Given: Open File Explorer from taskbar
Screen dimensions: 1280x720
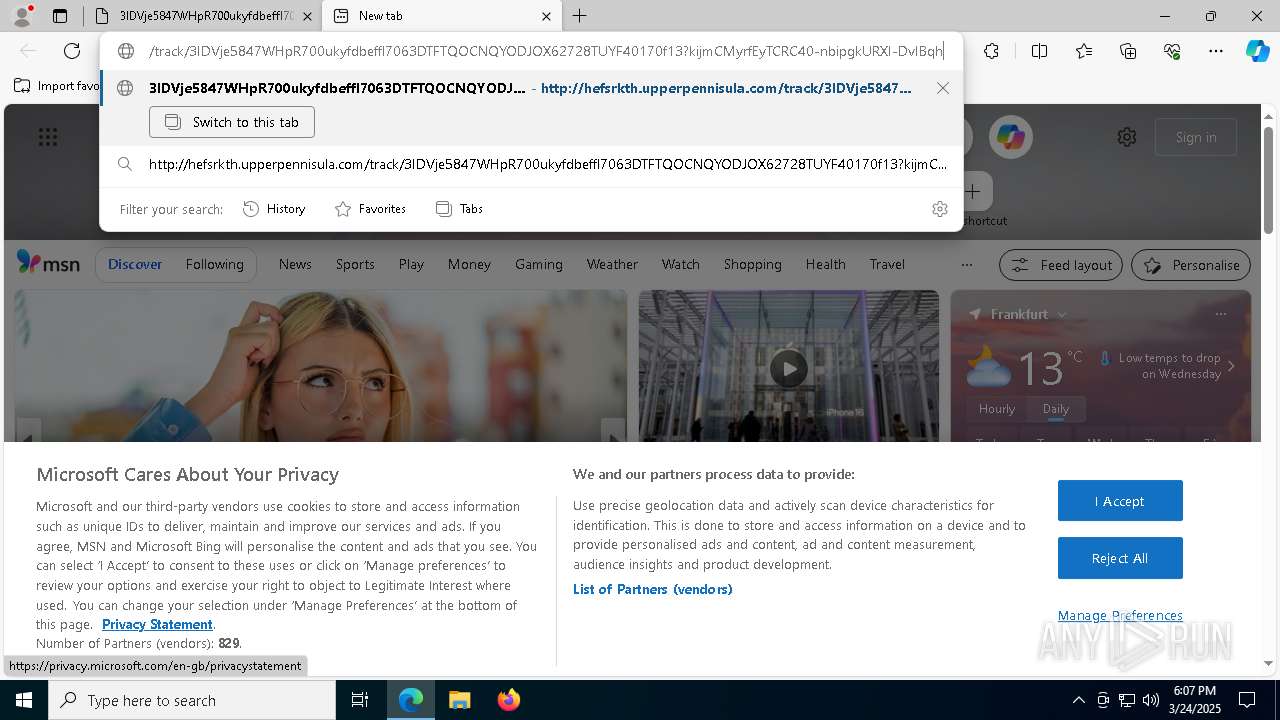Looking at the screenshot, I should [459, 700].
